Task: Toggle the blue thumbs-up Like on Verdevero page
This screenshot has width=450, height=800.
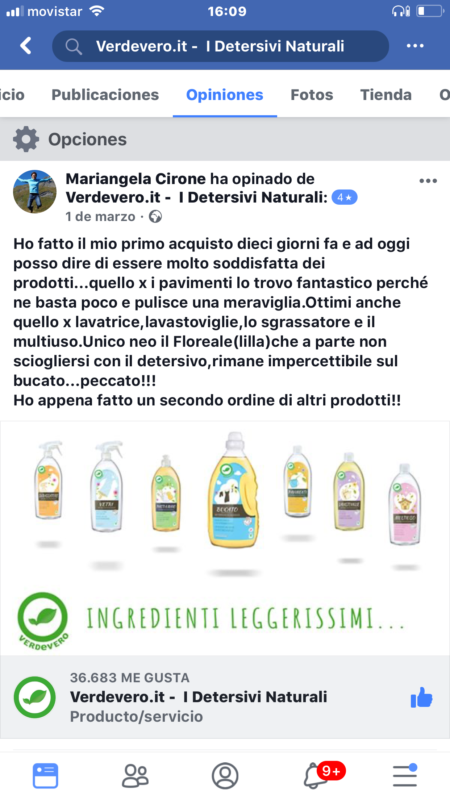Action: tap(421, 697)
